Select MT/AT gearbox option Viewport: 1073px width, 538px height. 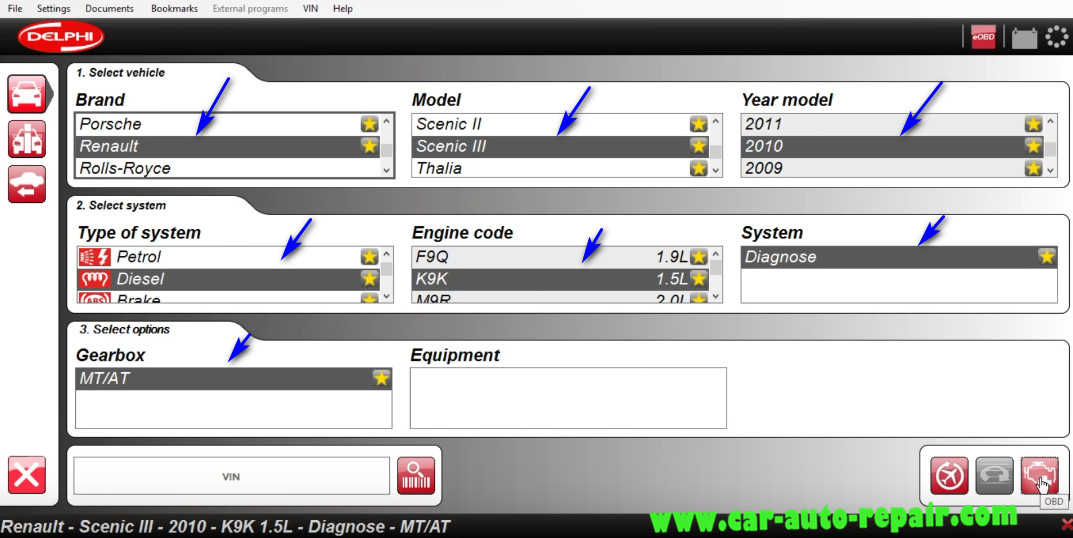tap(233, 378)
